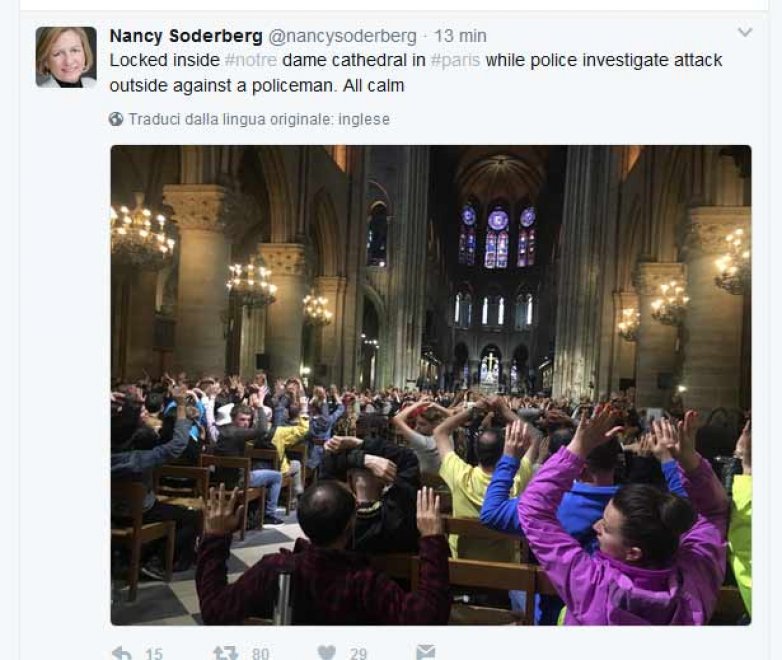This screenshot has height=660, width=782.
Task: Enlarge the attached cathedral photo
Action: pos(431,385)
